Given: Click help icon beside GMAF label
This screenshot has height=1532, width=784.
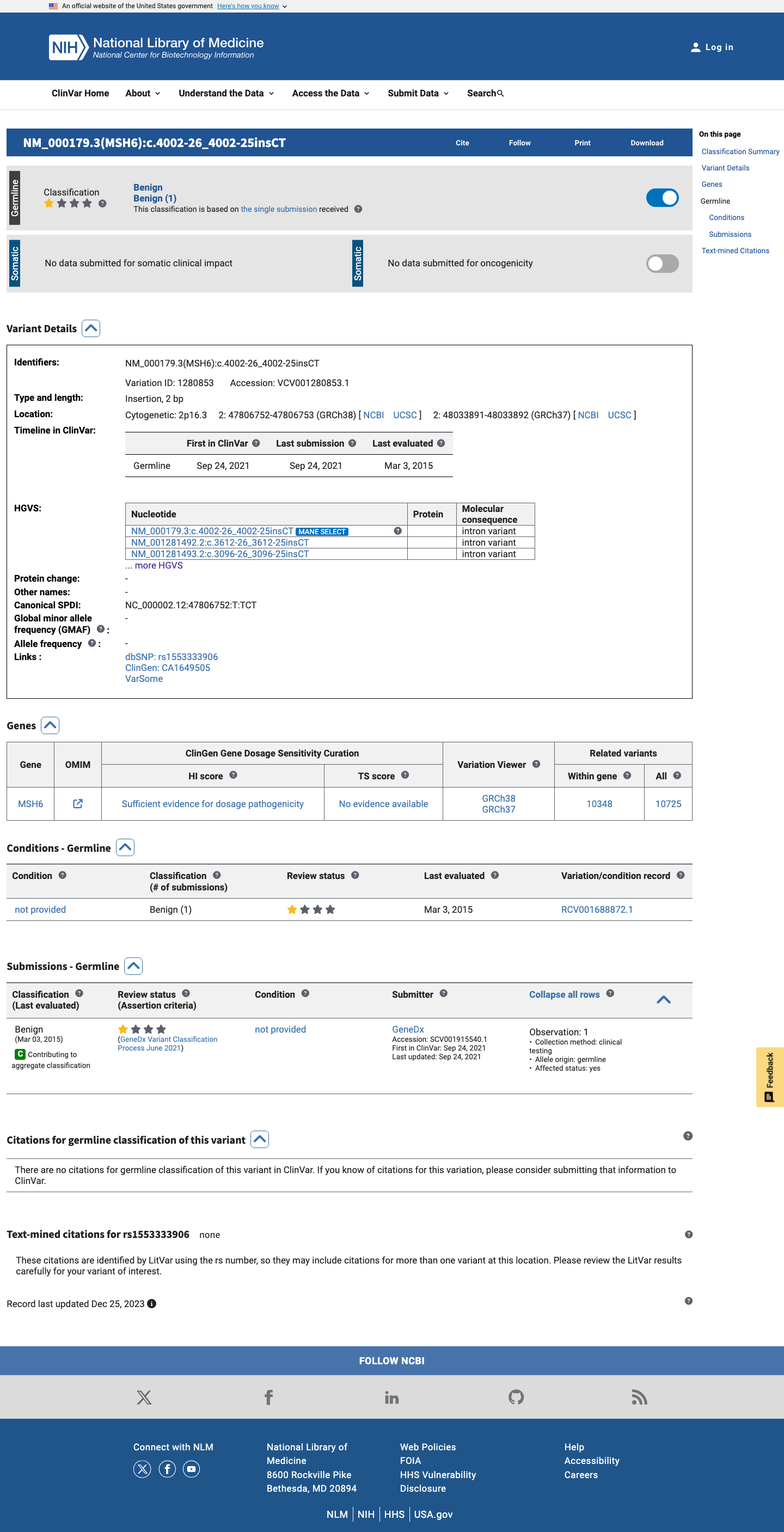Looking at the screenshot, I should click(101, 628).
